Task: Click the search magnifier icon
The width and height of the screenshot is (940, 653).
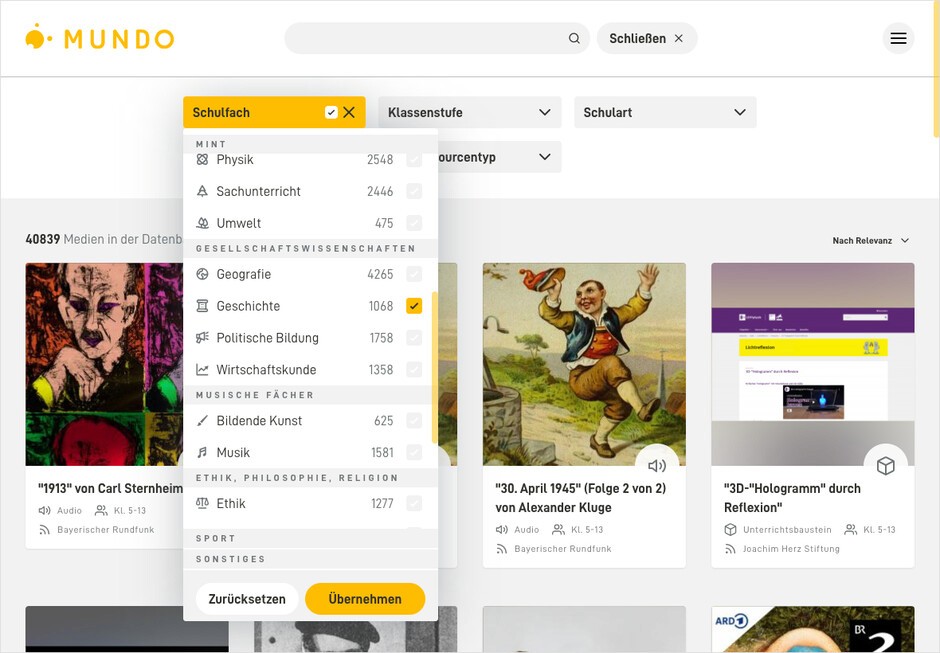Action: click(x=574, y=38)
